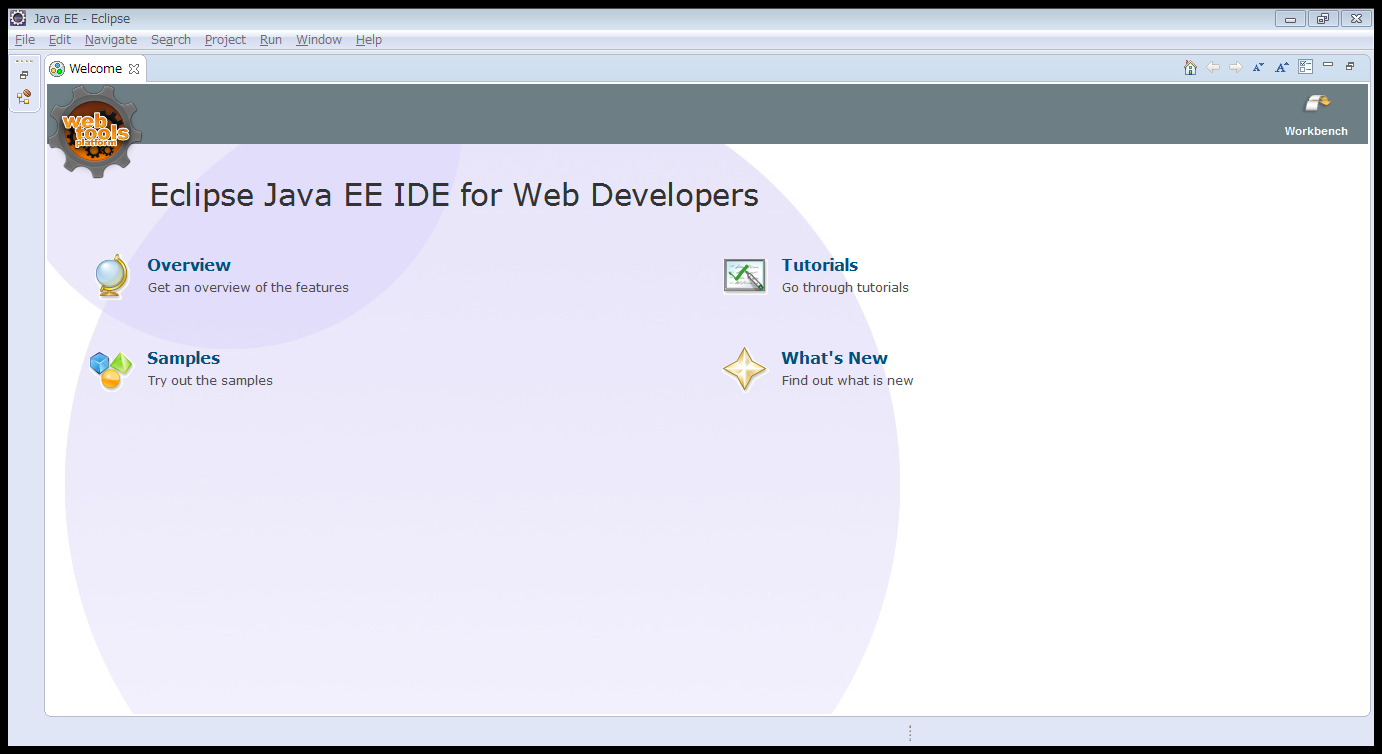Screen dimensions: 1382x754
Task: Open the Overview link
Action: point(189,265)
